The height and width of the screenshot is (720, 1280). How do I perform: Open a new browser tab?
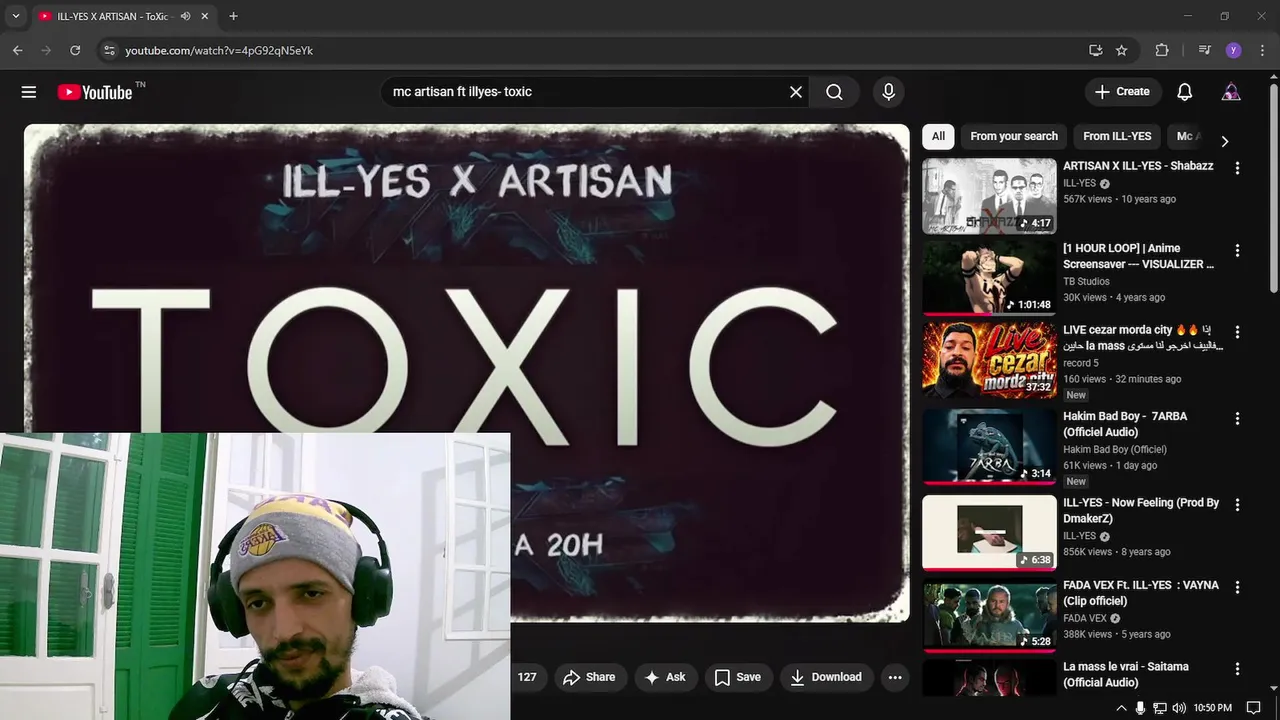pos(233,16)
